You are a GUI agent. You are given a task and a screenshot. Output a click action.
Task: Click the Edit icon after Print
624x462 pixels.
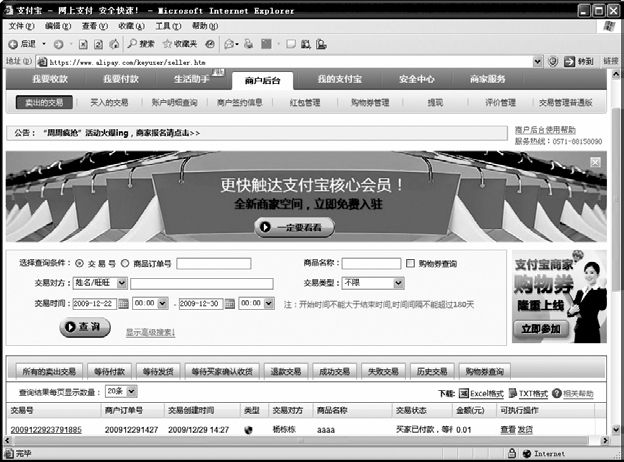click(266, 44)
